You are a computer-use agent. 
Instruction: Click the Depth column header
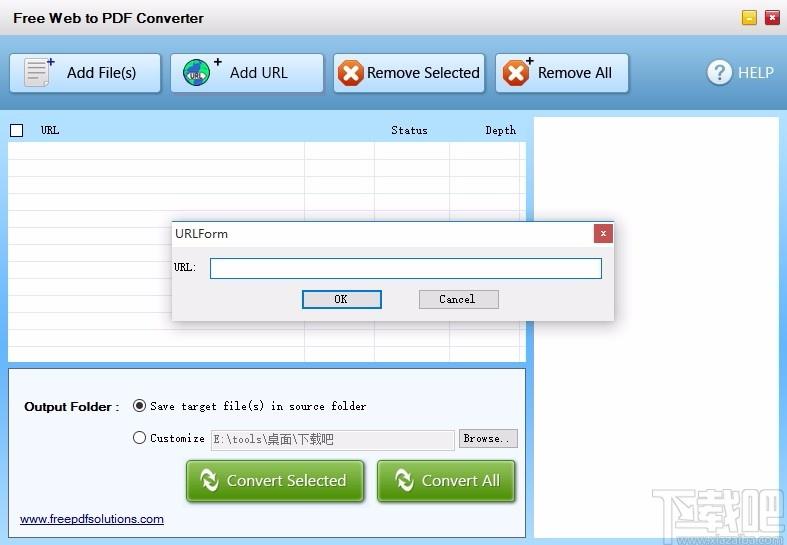(500, 130)
